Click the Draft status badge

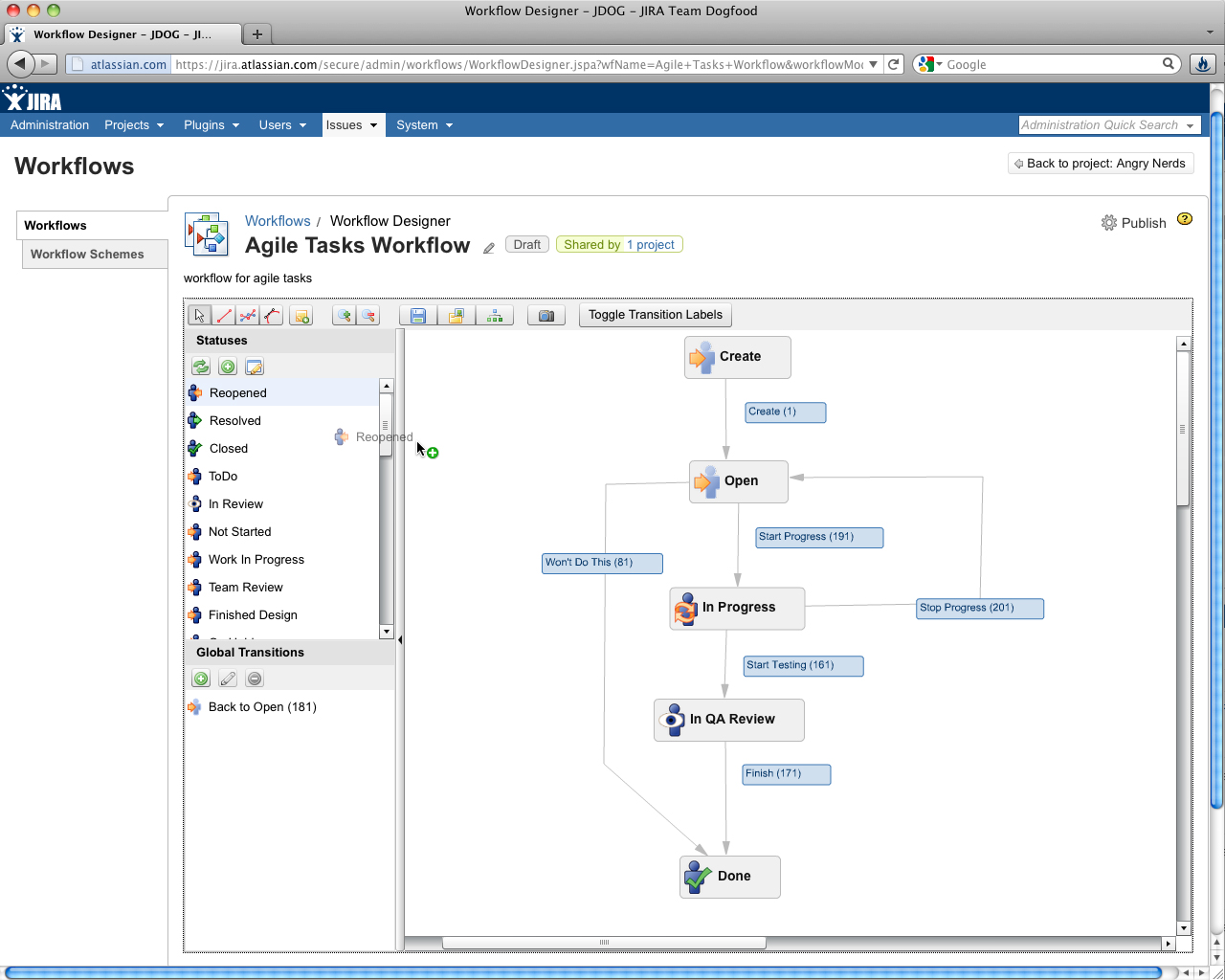pos(526,245)
